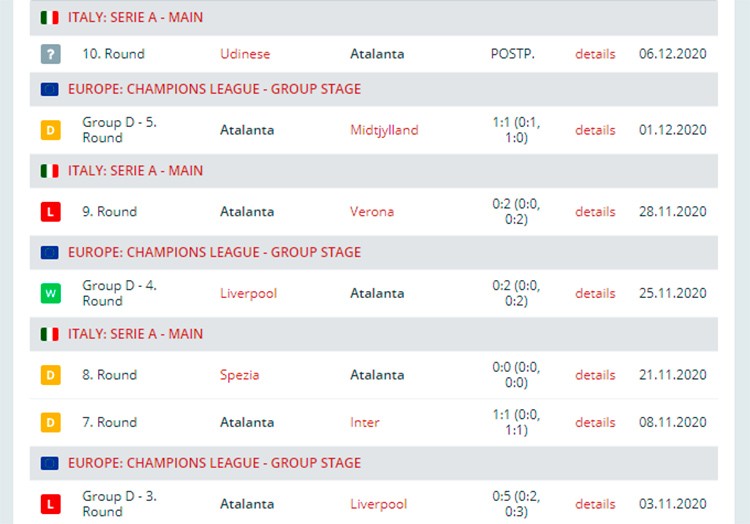The height and width of the screenshot is (524, 750).
Task: Click the Italian flag in the top Serie A header
Action: click(x=50, y=18)
